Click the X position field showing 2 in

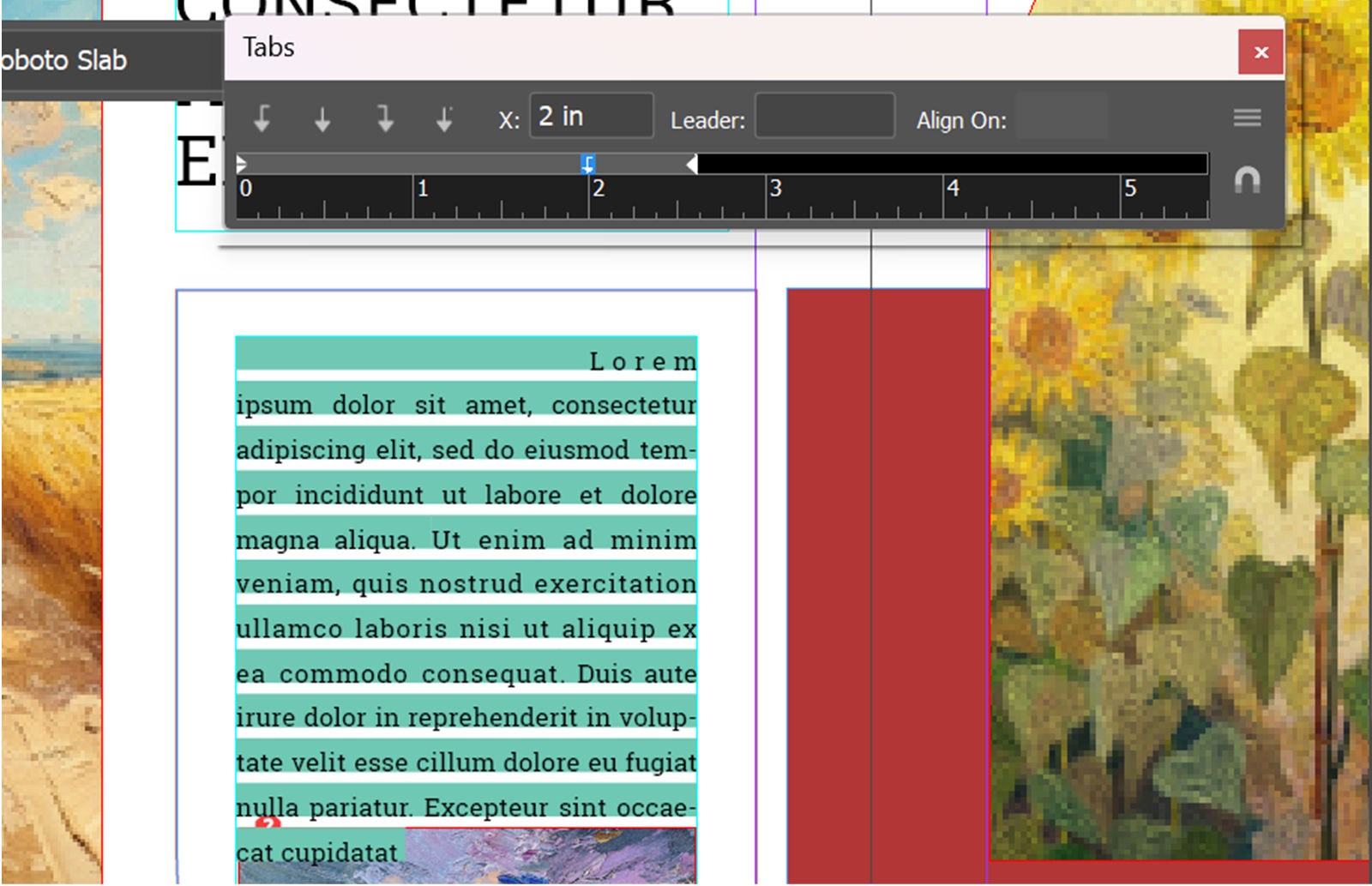pos(592,116)
